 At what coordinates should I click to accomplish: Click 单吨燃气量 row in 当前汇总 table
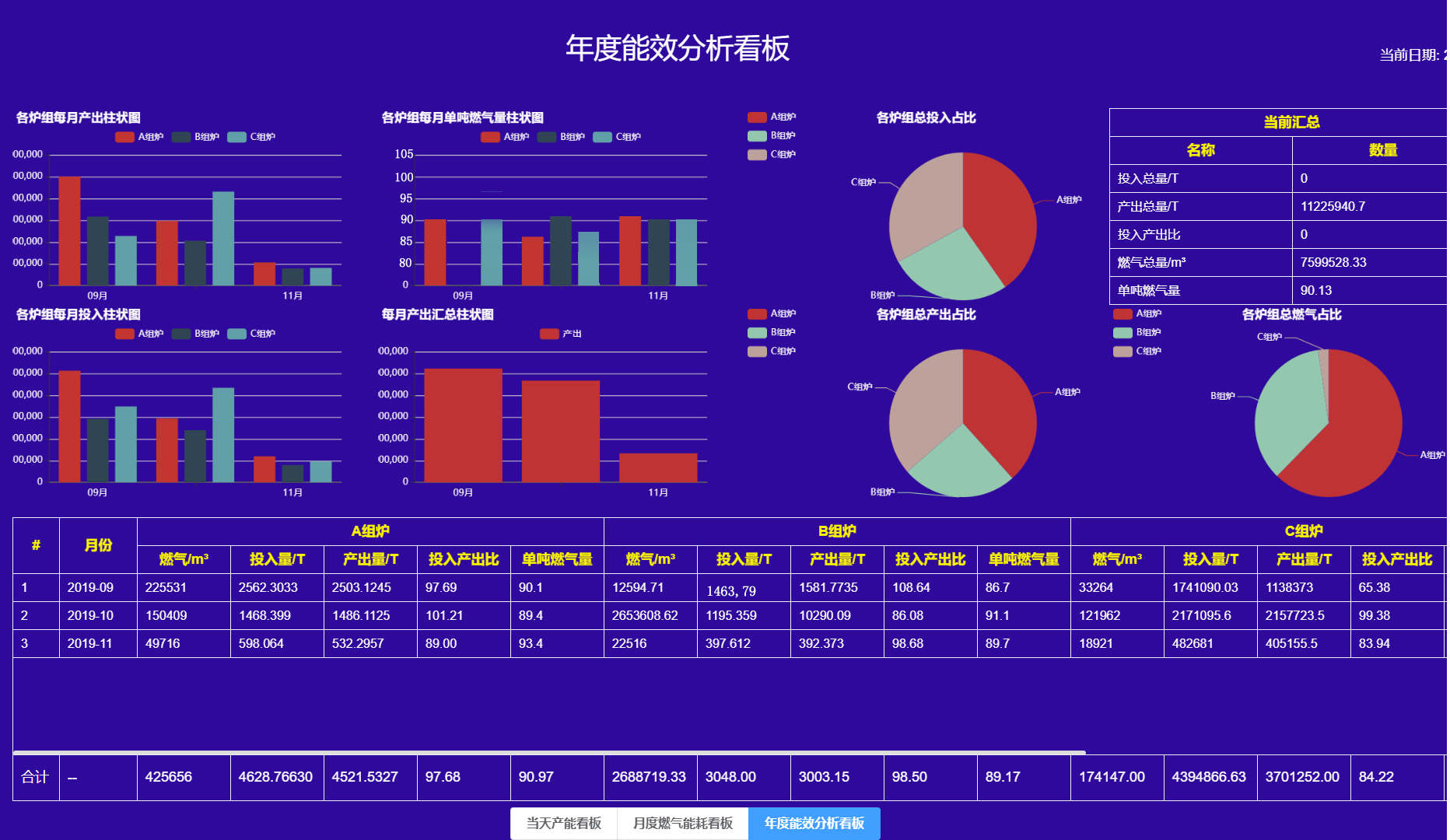(x=1202, y=290)
